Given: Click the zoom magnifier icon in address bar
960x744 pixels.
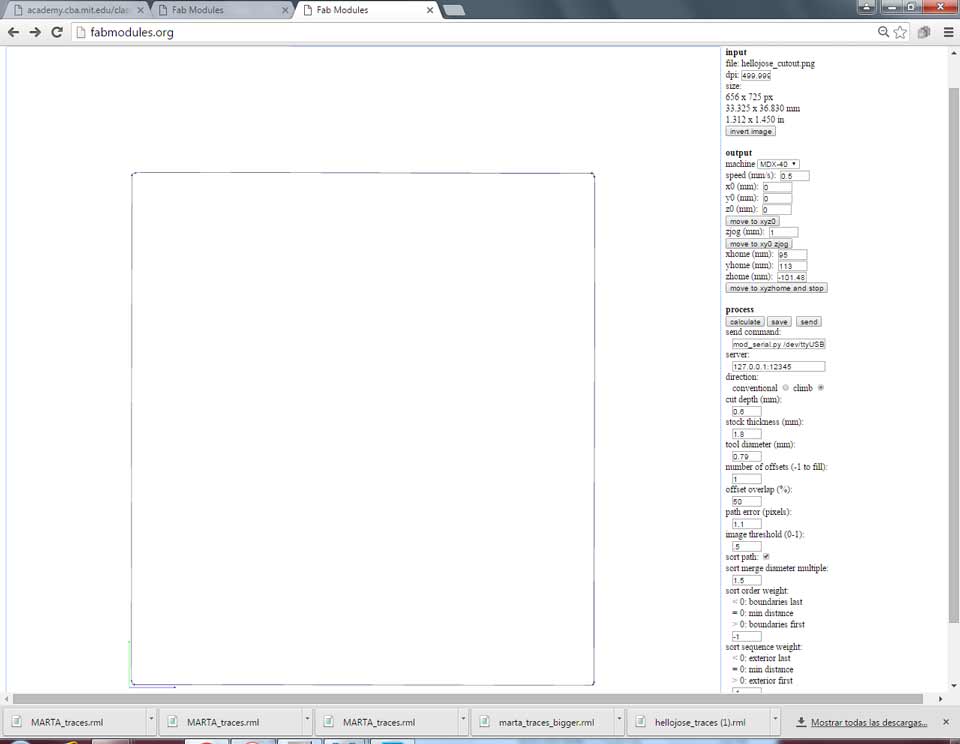Looking at the screenshot, I should tap(883, 32).
